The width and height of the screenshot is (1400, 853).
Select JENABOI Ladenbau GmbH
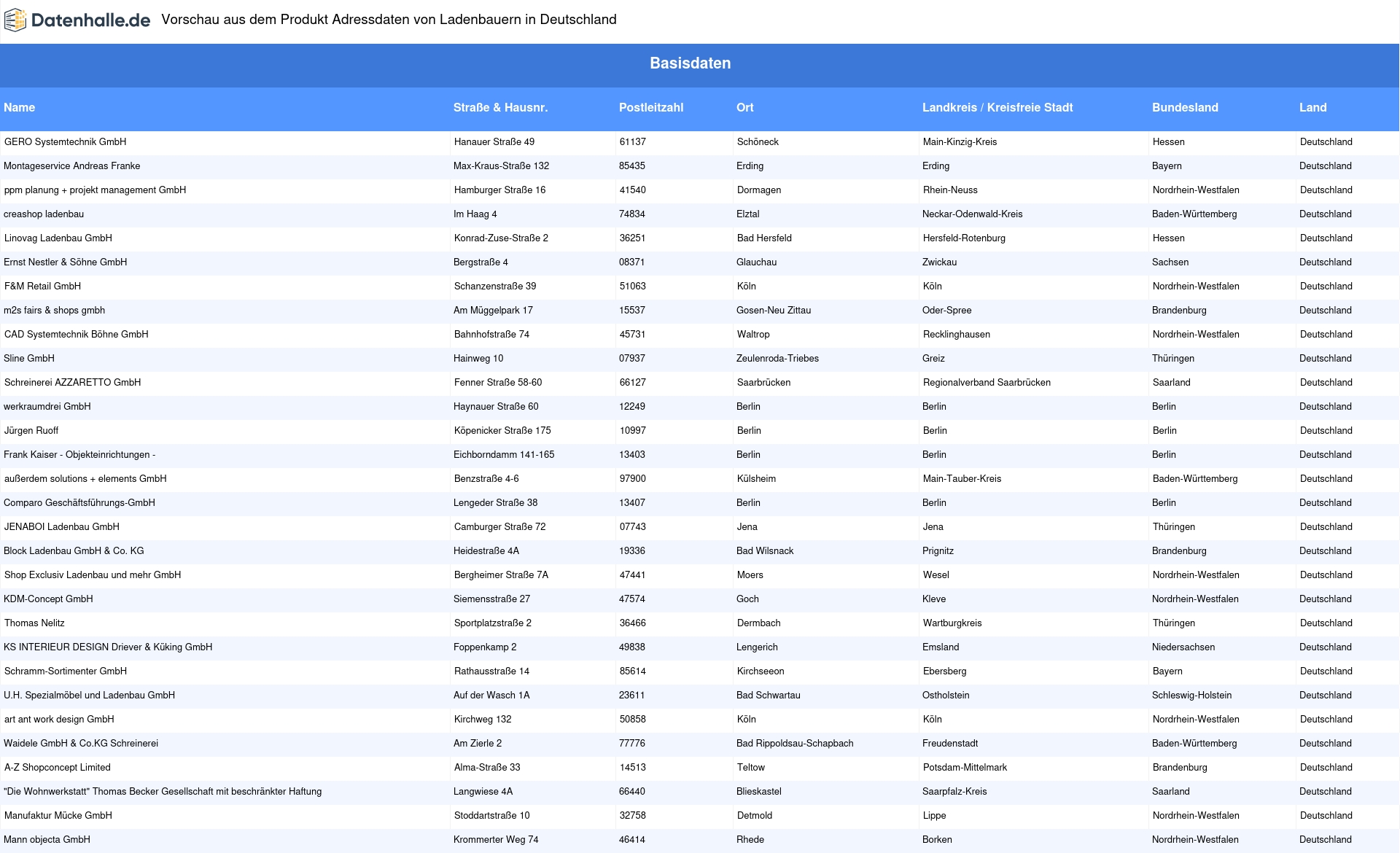pyautogui.click(x=62, y=526)
